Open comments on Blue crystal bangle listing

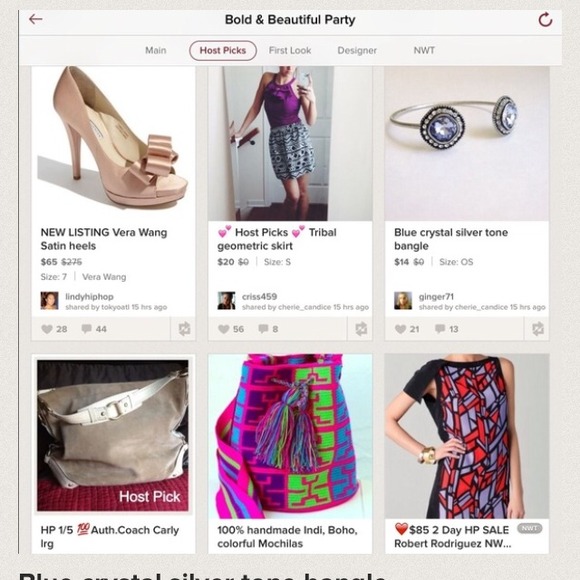coord(446,329)
